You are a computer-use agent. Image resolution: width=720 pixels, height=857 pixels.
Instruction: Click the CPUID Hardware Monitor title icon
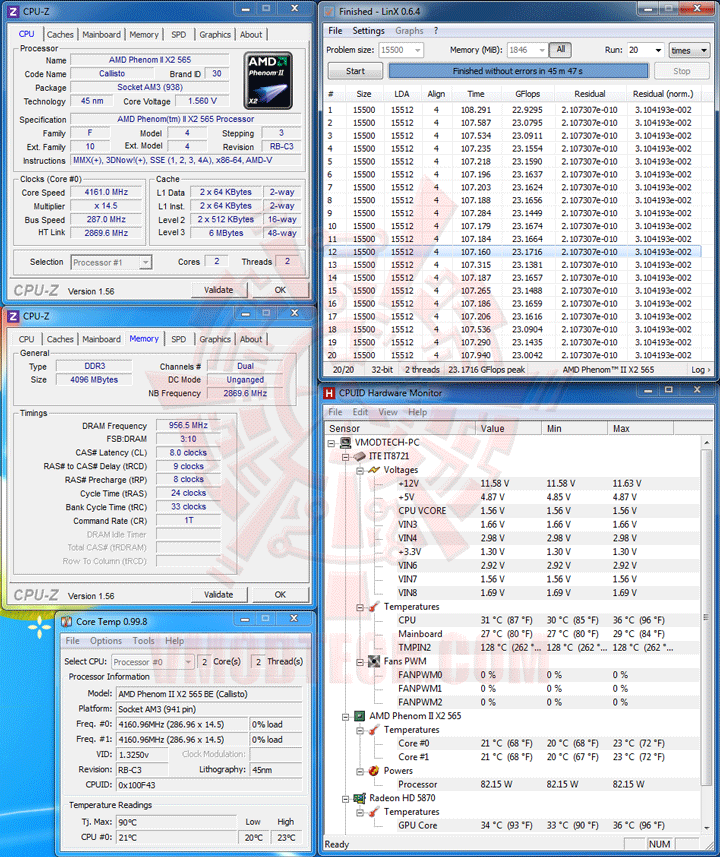coord(329,393)
